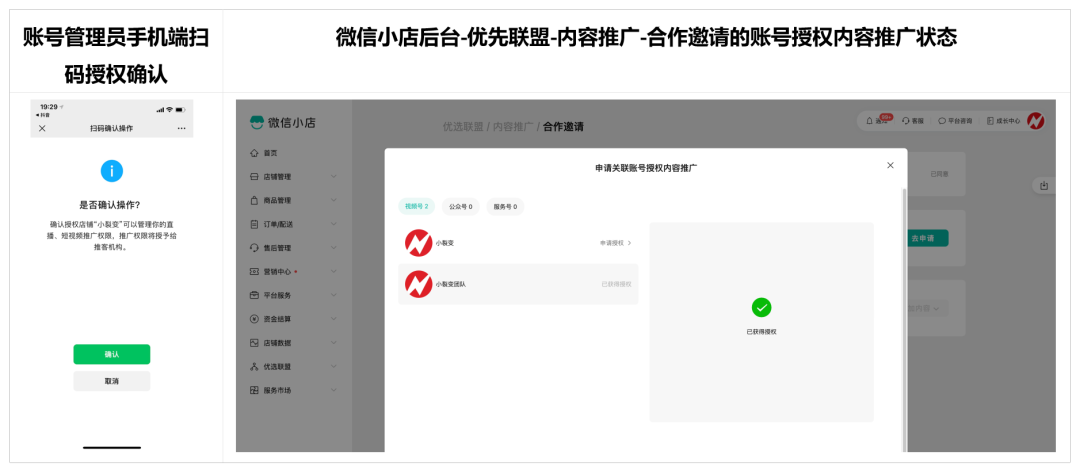Expand 商品管理 sidebar chevron
Viewport: 1080px width, 474px height.
(334, 200)
